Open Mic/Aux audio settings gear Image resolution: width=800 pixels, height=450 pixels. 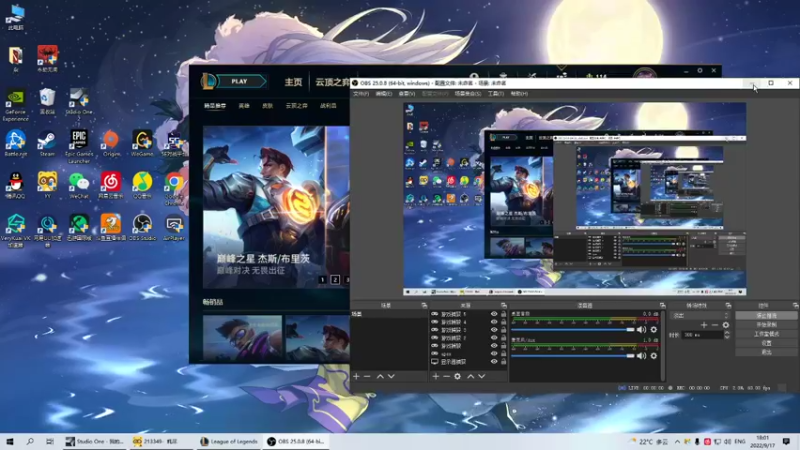click(654, 356)
